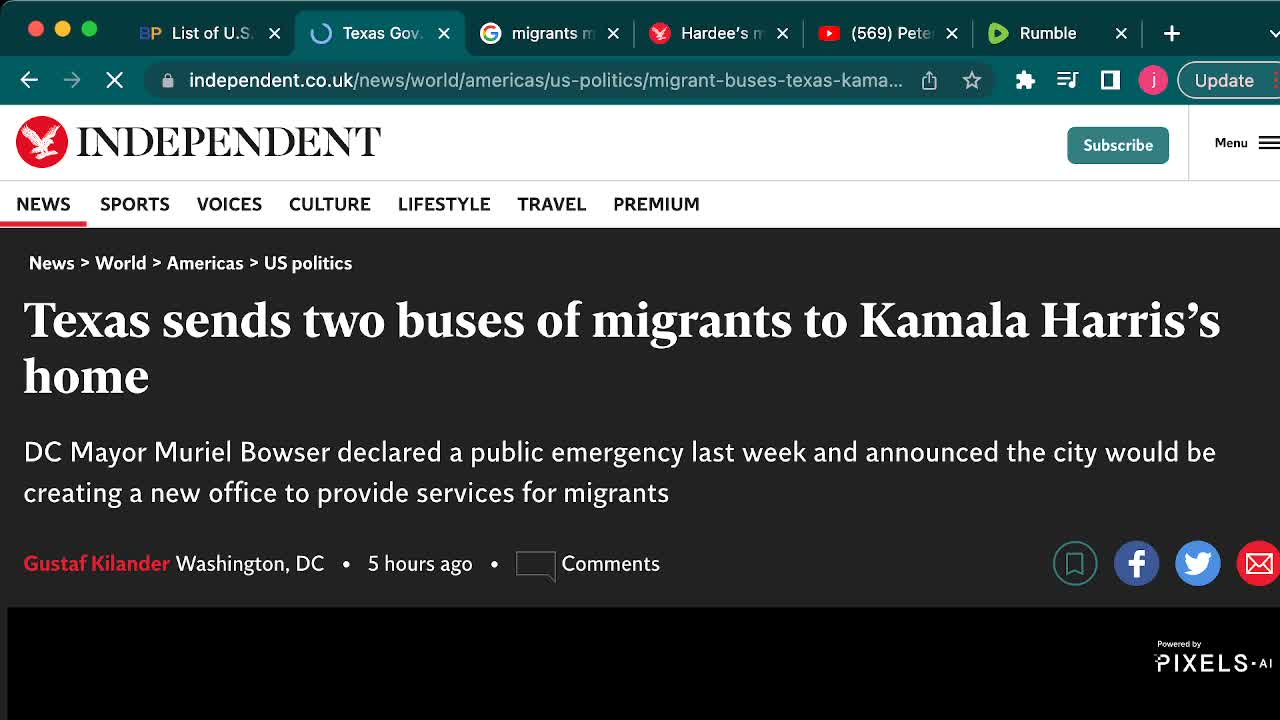Share article on Twitter

1197,564
